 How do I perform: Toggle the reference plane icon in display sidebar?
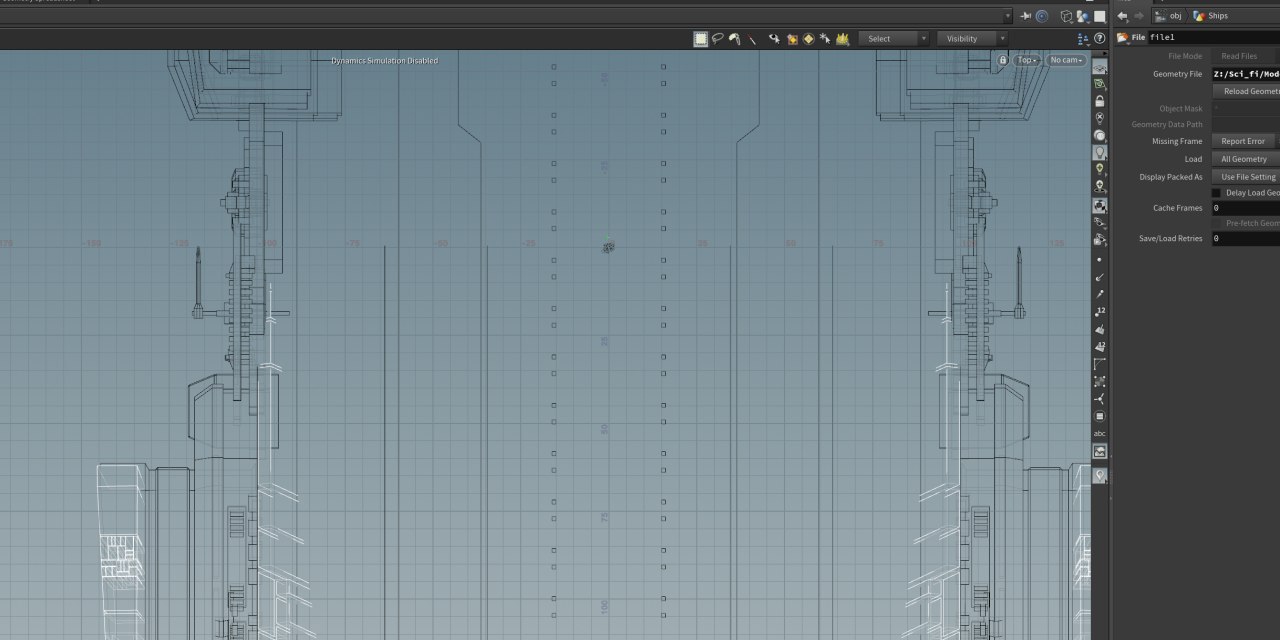[x=1100, y=67]
